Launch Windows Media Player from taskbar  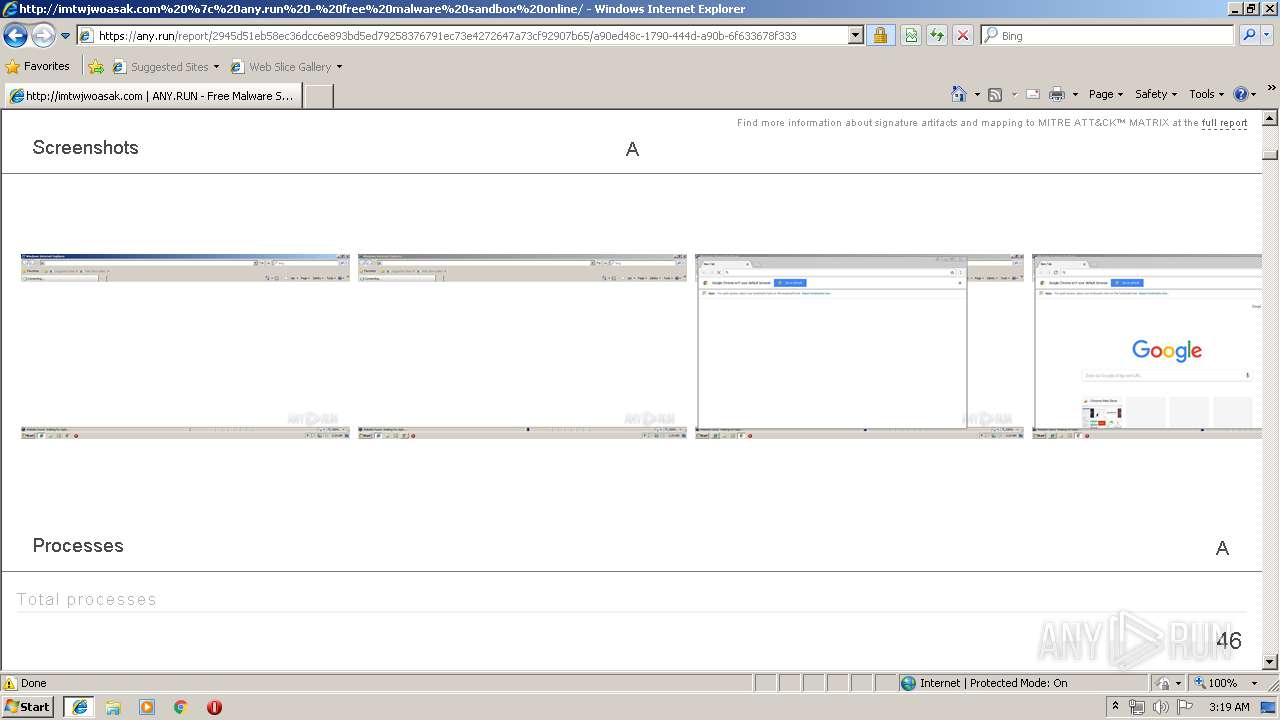pyautogui.click(x=147, y=707)
